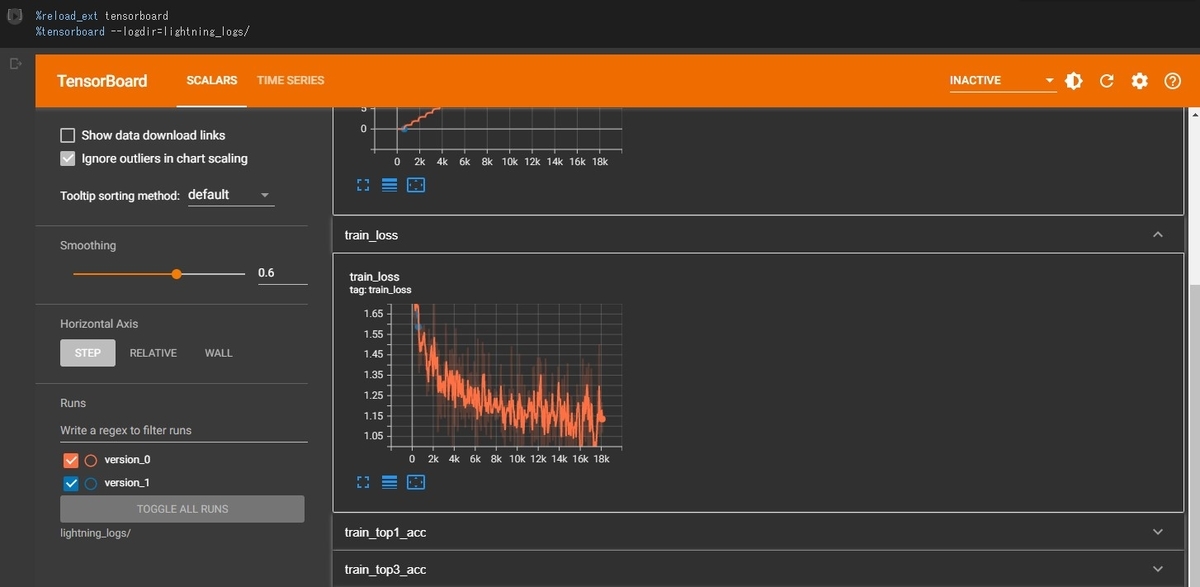Set horizontal axis to WALL
The image size is (1200, 587).
coord(219,353)
